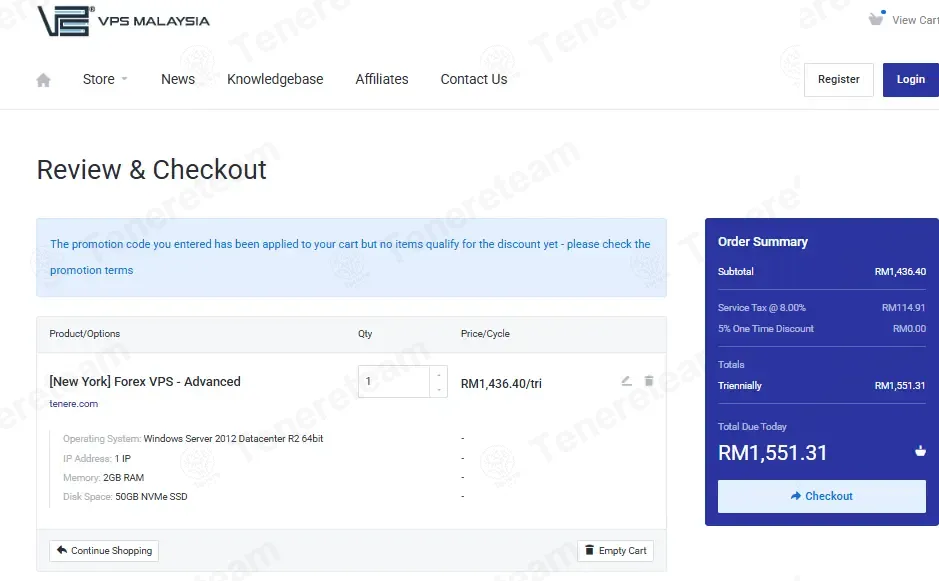Open the View Cart link

[x=915, y=20]
